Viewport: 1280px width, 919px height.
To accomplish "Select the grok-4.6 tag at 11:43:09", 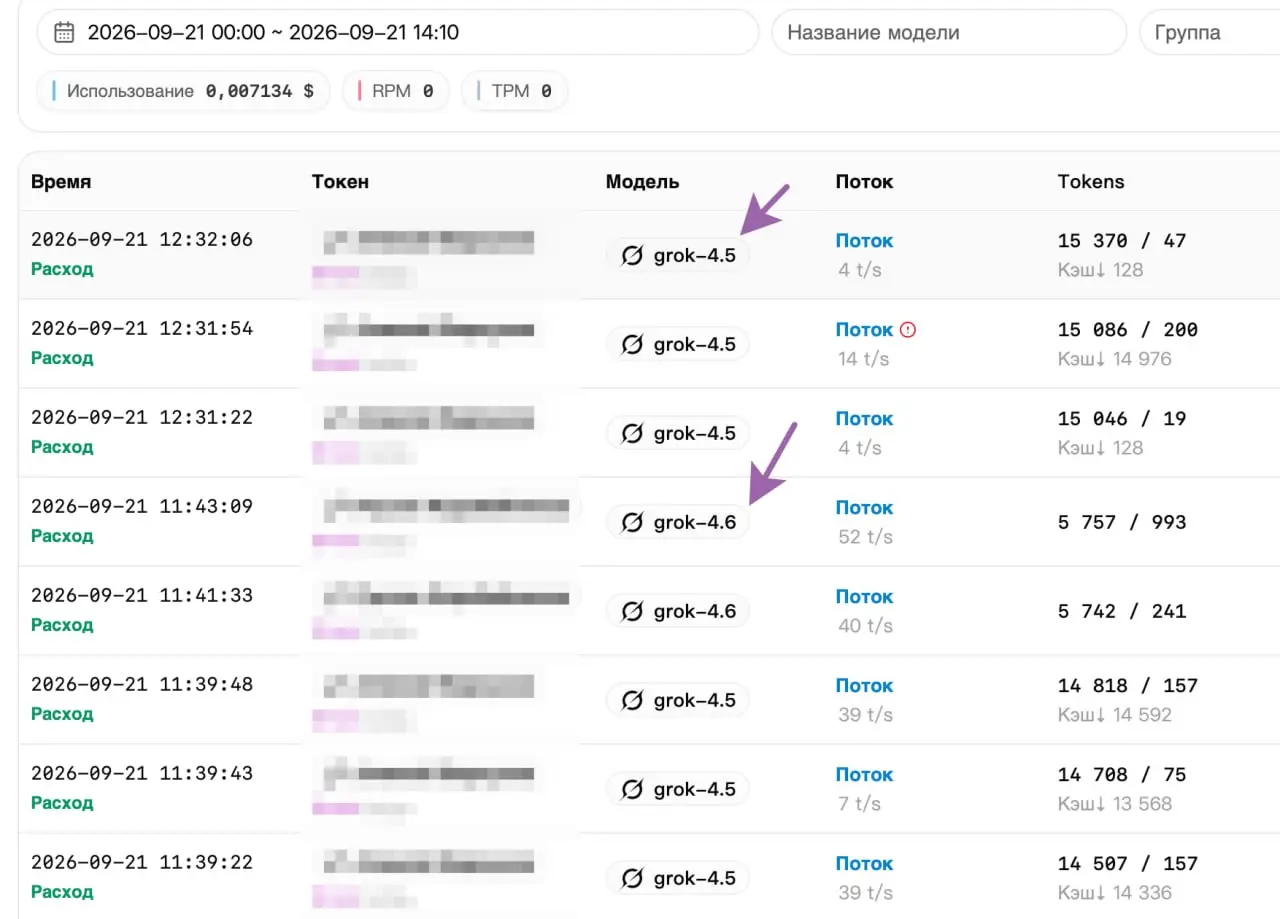I will 678,522.
